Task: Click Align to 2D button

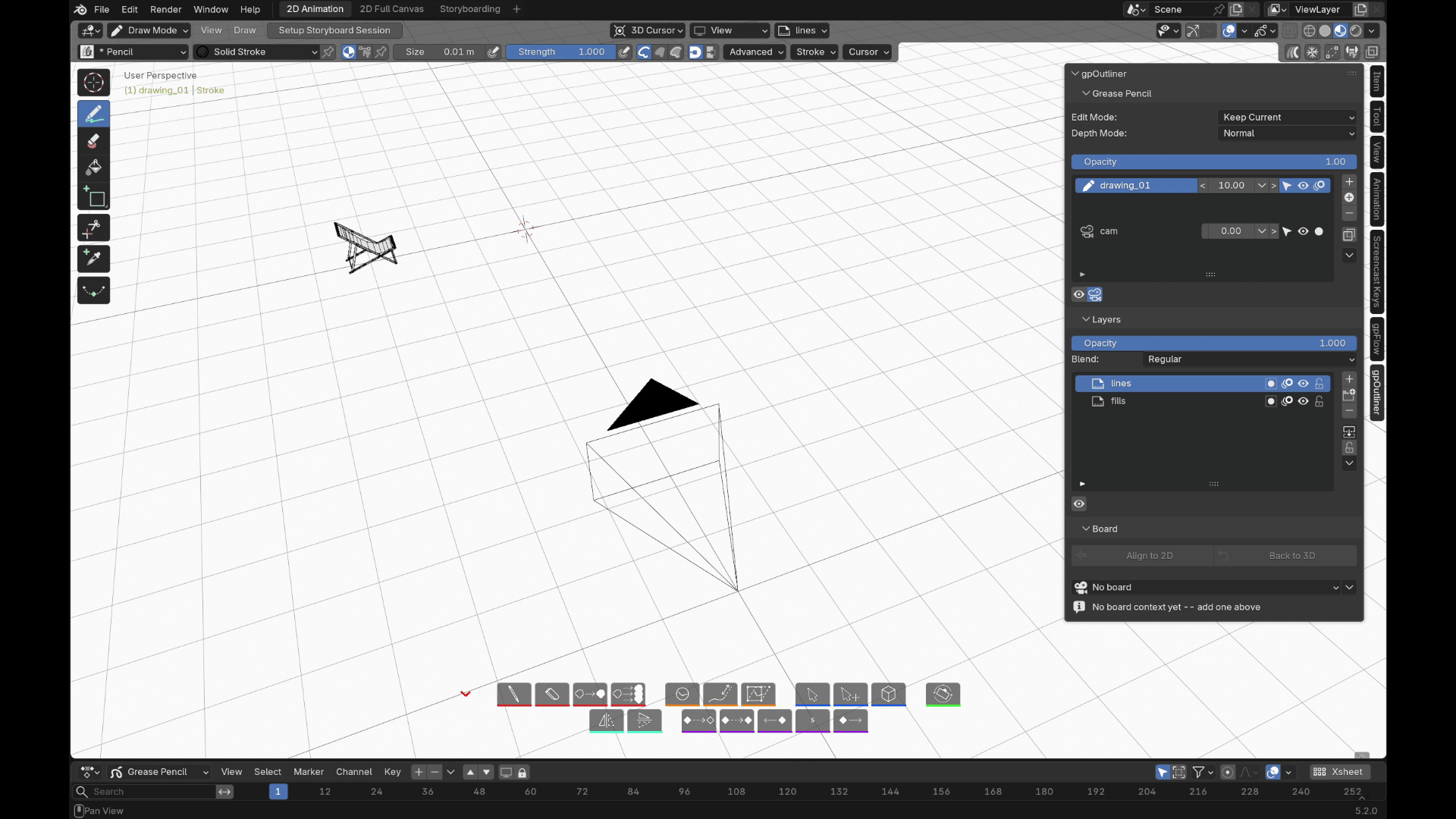Action: 1142,555
